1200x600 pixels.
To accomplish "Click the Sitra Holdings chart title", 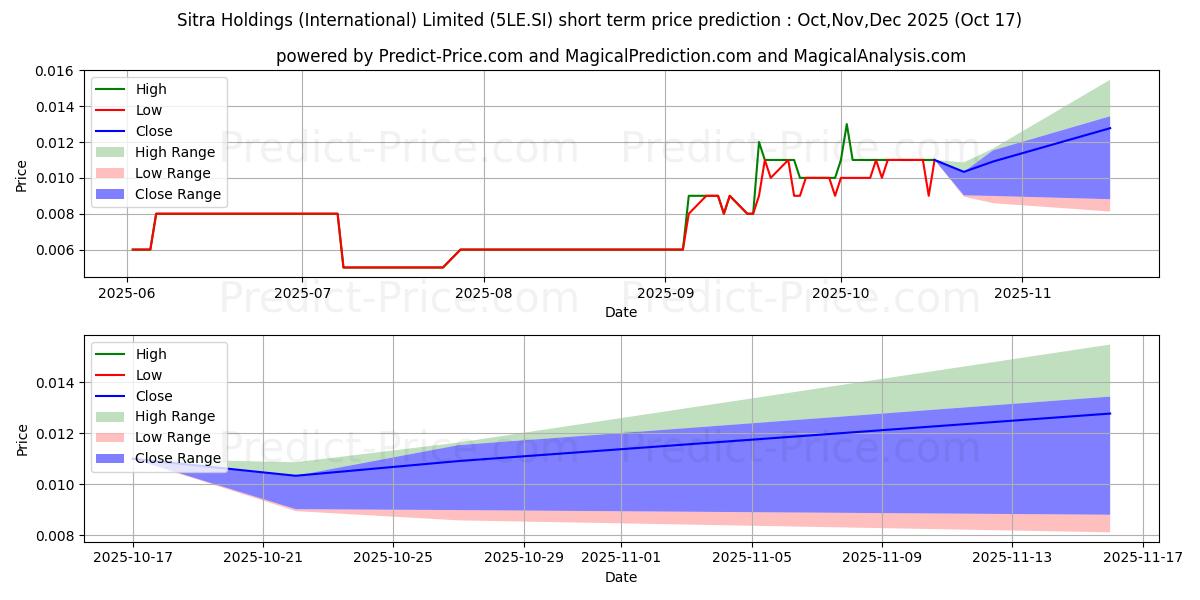I will pyautogui.click(x=599, y=20).
